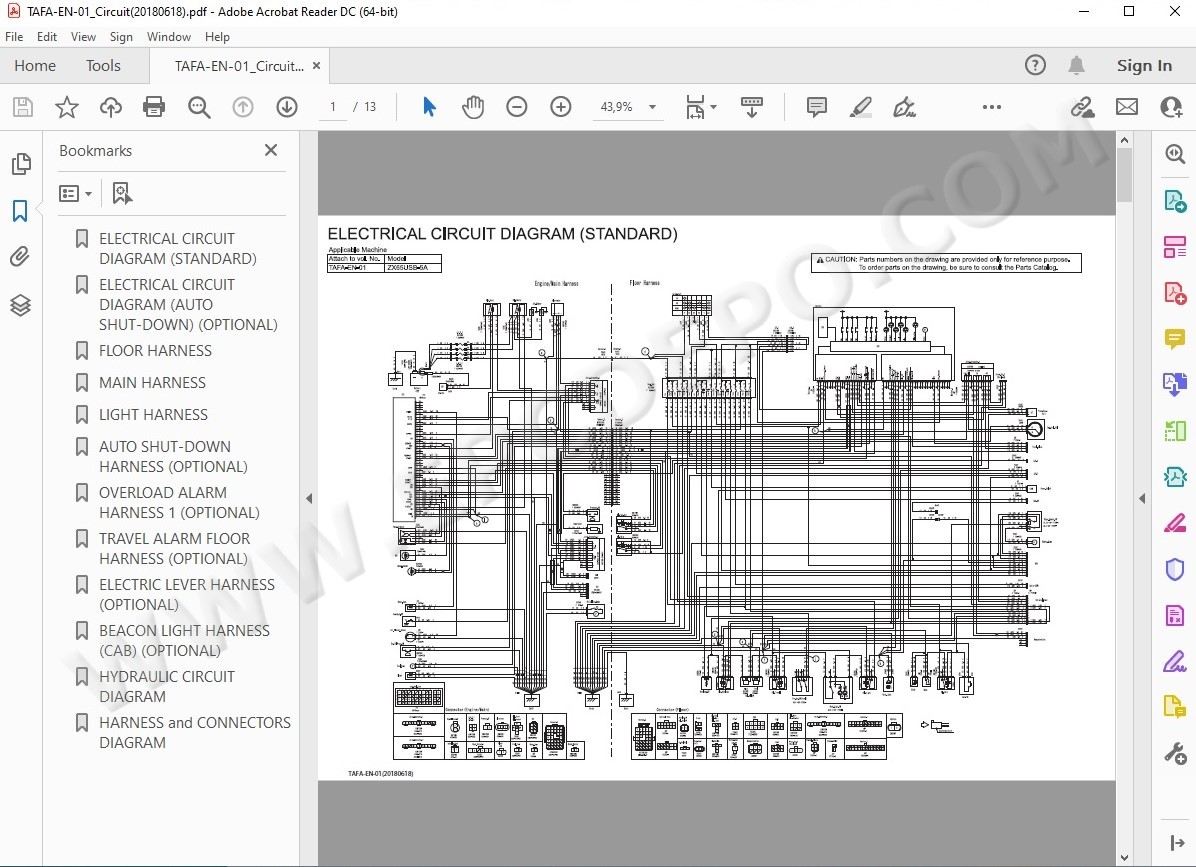Viewport: 1196px width, 867px height.
Task: Upload the file to the cloud
Action: click(x=111, y=107)
